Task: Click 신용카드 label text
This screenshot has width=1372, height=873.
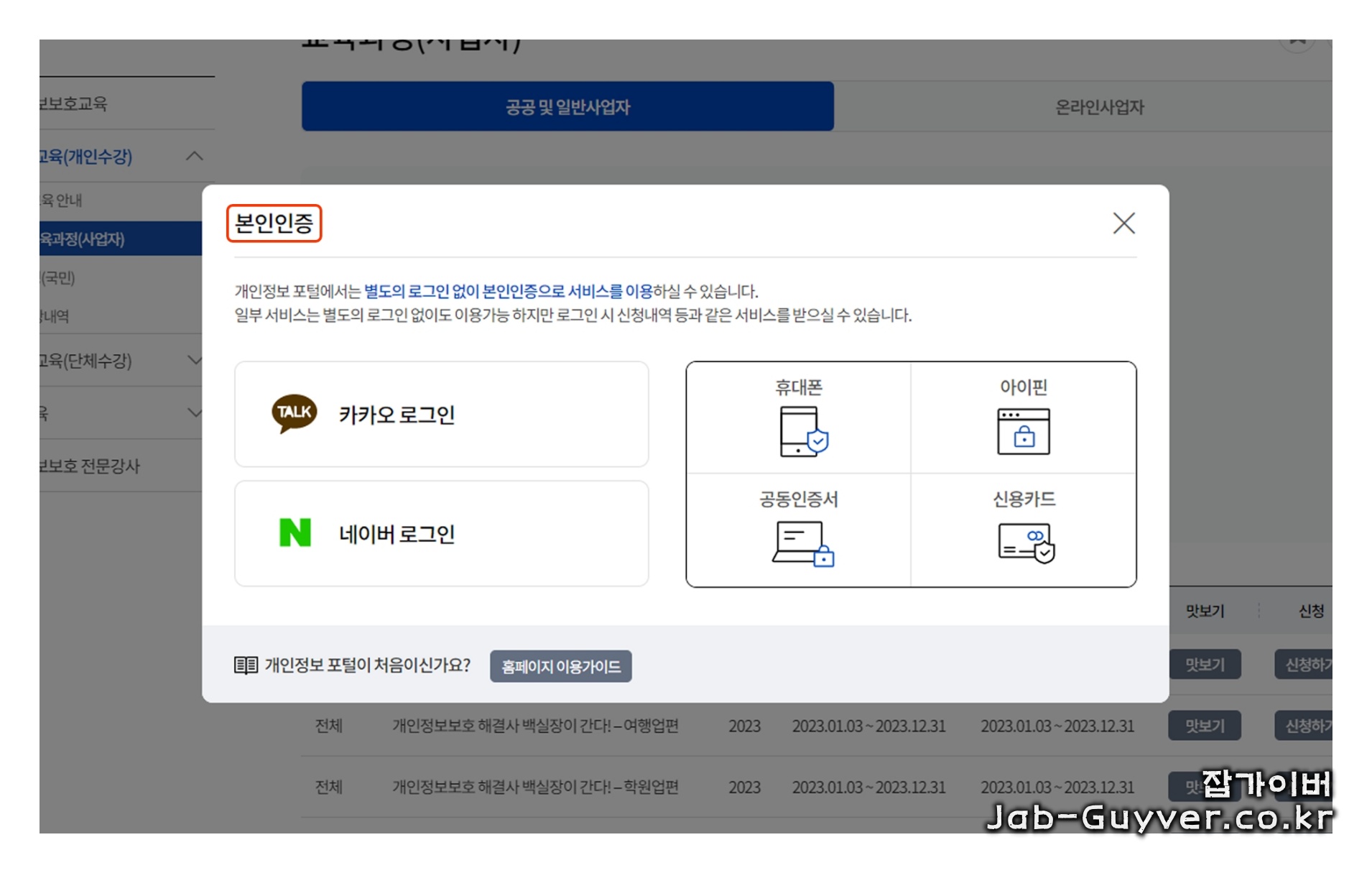Action: 1024,499
